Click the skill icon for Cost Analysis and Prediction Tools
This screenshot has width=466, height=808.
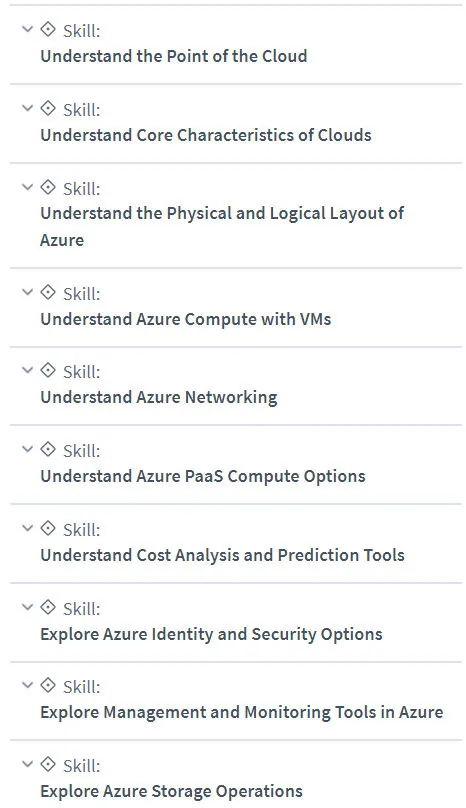point(48,528)
